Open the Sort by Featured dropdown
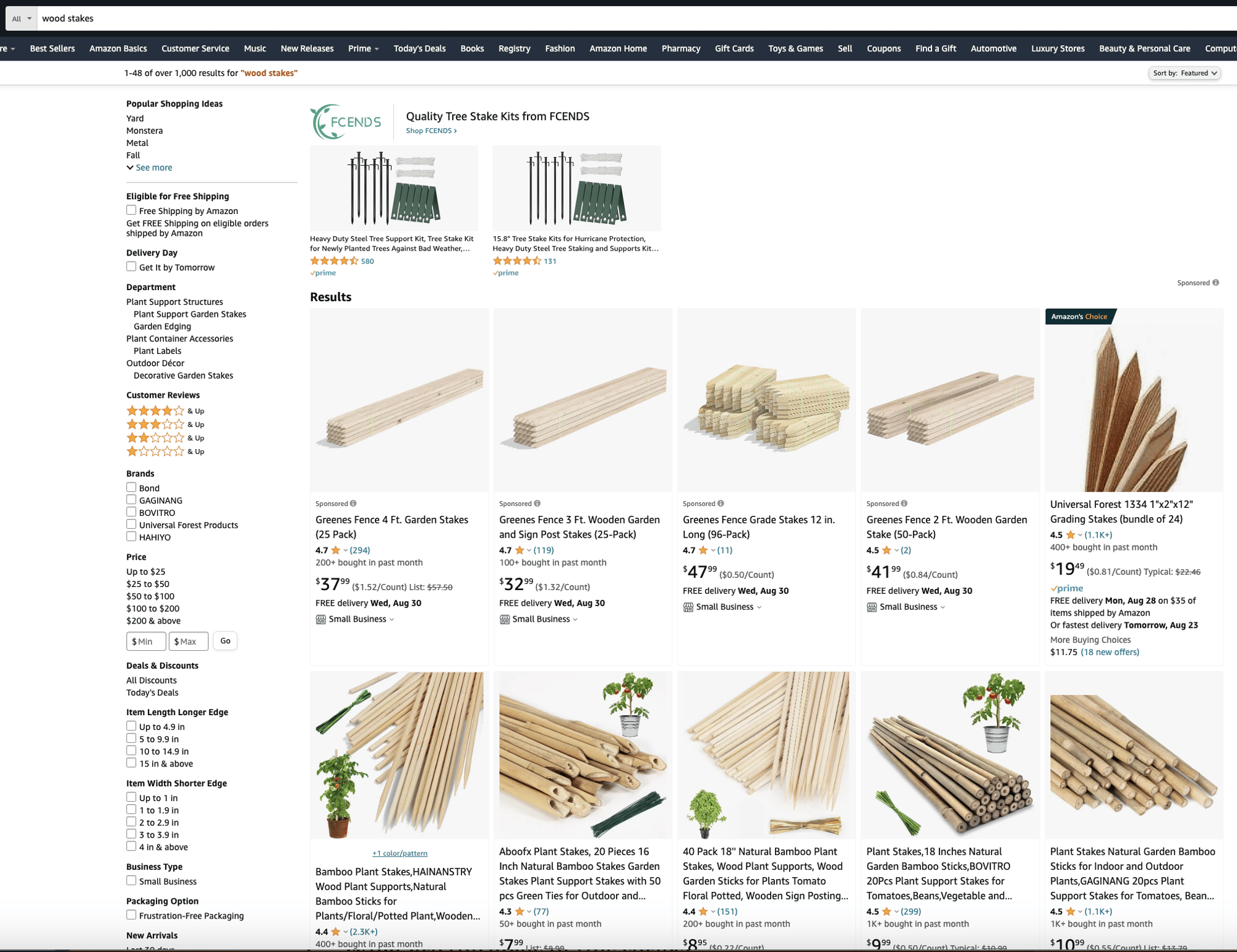 coord(1185,73)
